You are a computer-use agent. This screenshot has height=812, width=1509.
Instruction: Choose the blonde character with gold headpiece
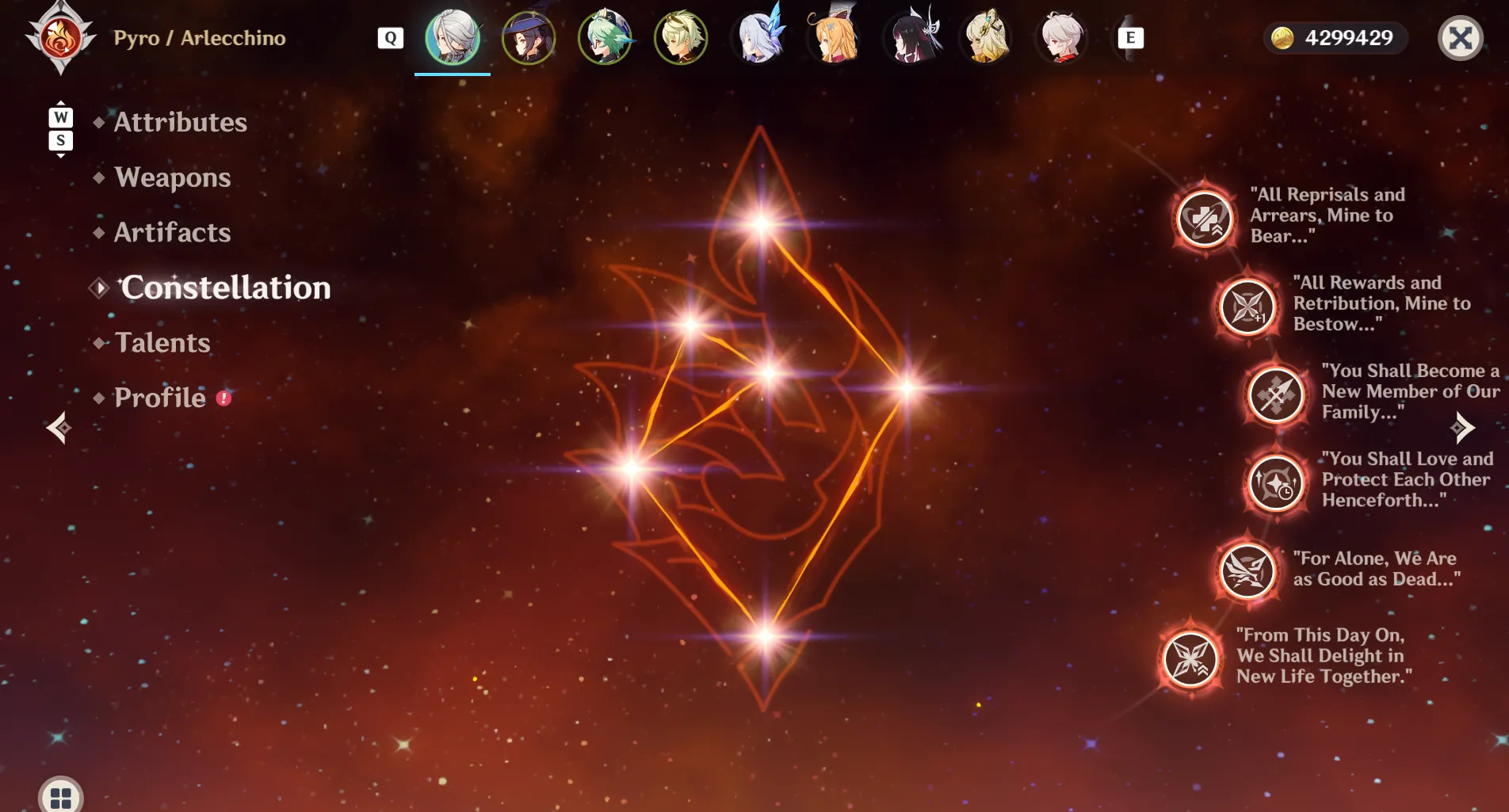click(986, 37)
